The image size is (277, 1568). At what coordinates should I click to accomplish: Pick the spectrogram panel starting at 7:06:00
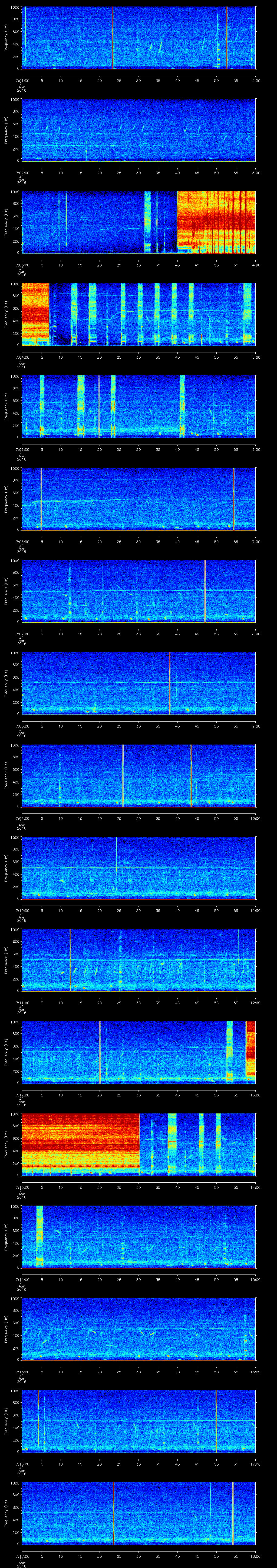[138, 499]
